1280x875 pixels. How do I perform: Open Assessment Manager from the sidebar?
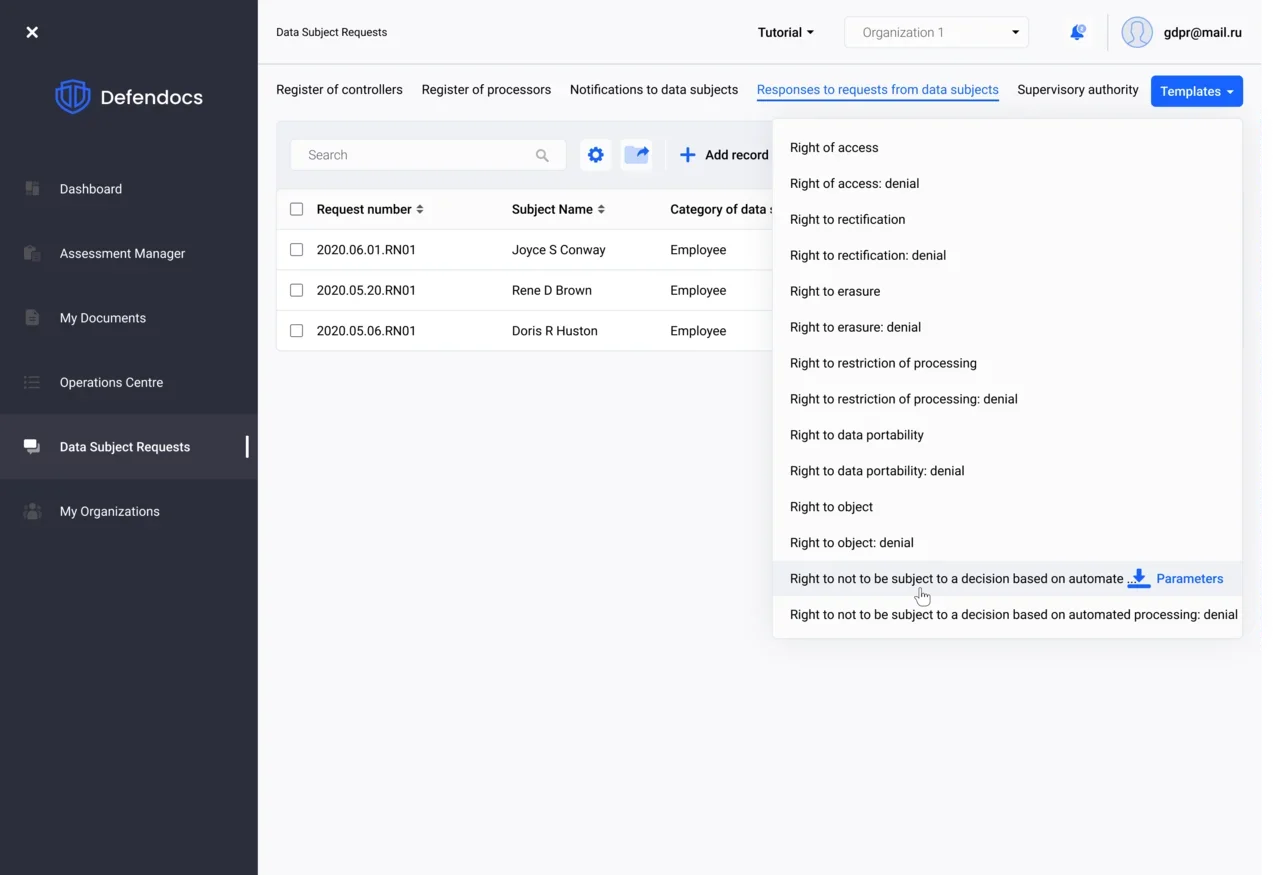(x=122, y=253)
